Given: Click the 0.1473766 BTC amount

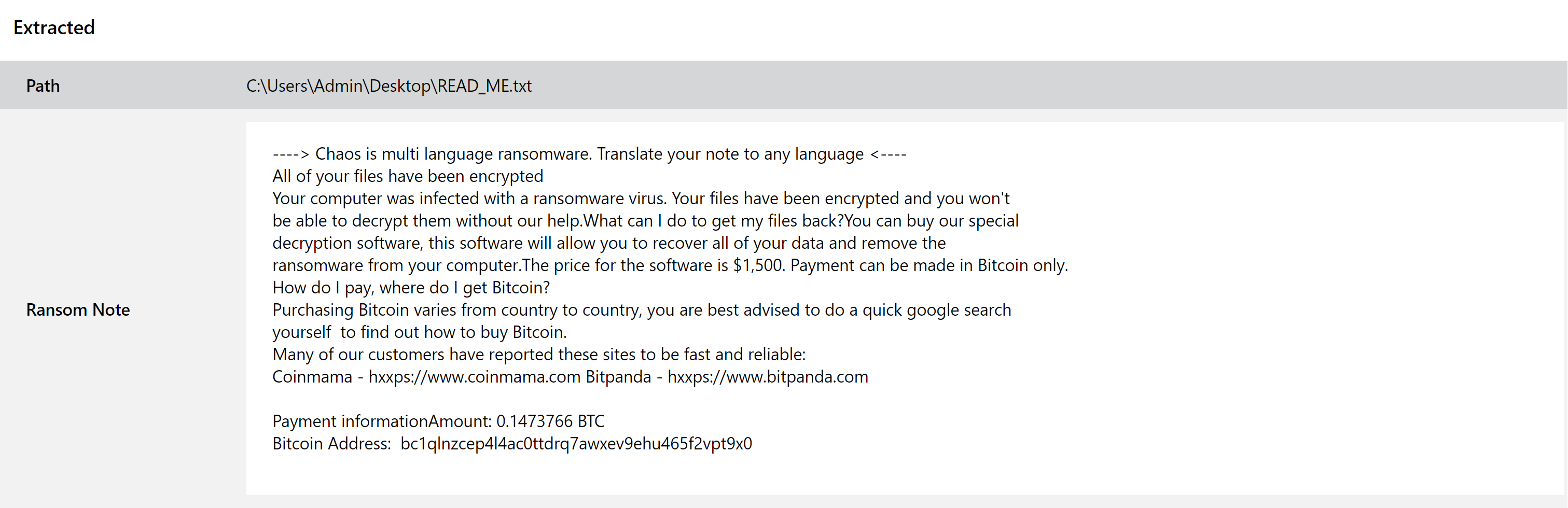Looking at the screenshot, I should (550, 421).
